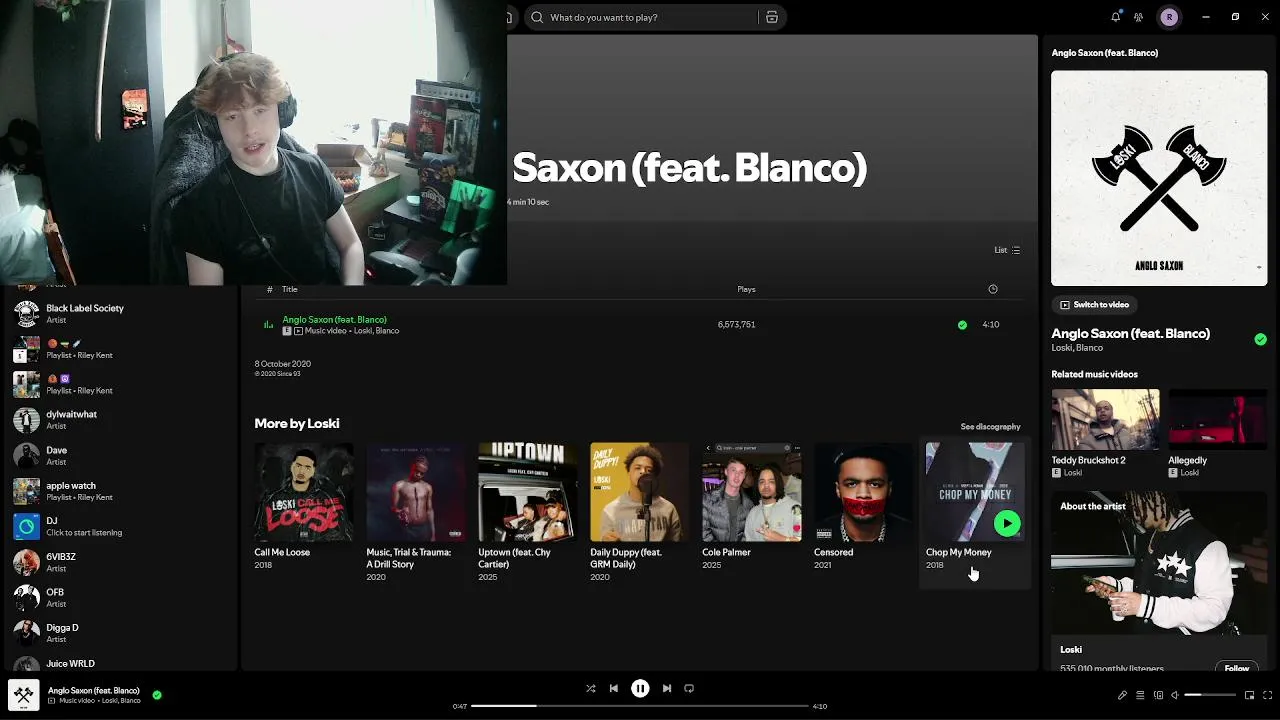Maximize the Spotify window
1280x720 pixels.
click(x=1235, y=17)
